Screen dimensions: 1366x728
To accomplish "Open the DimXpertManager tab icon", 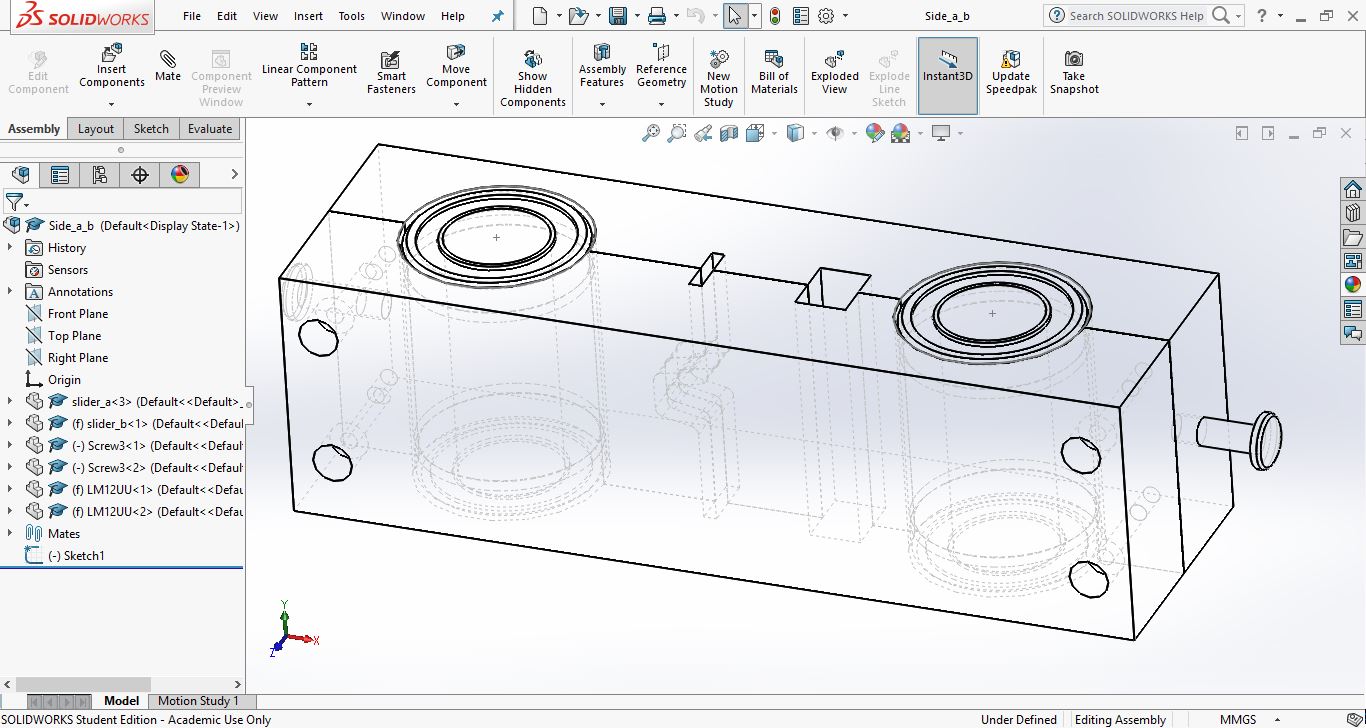I will (x=140, y=175).
